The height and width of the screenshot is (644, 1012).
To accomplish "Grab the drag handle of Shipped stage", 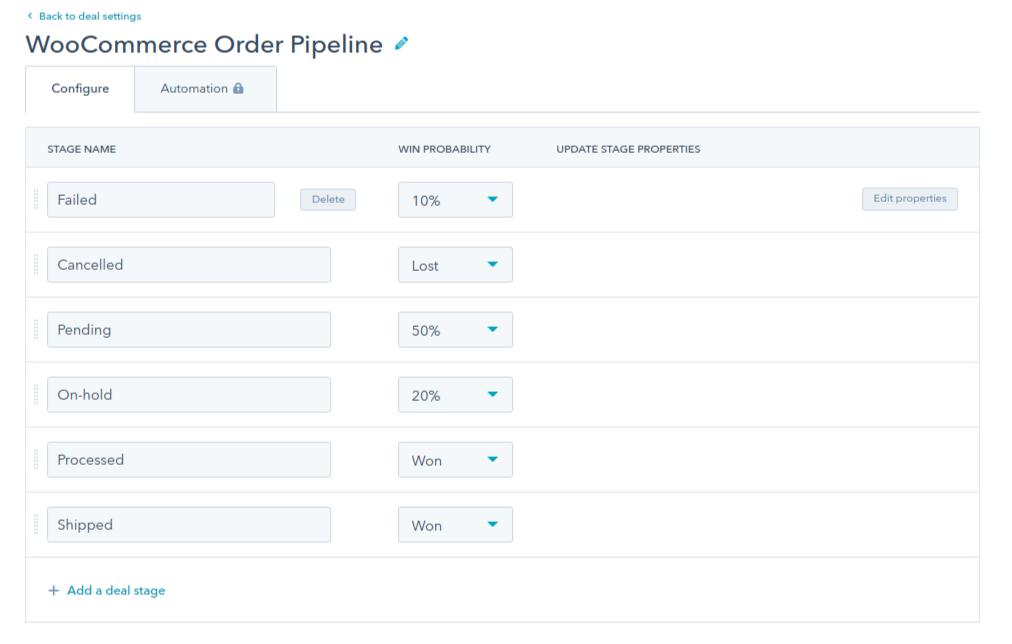I will 36,525.
